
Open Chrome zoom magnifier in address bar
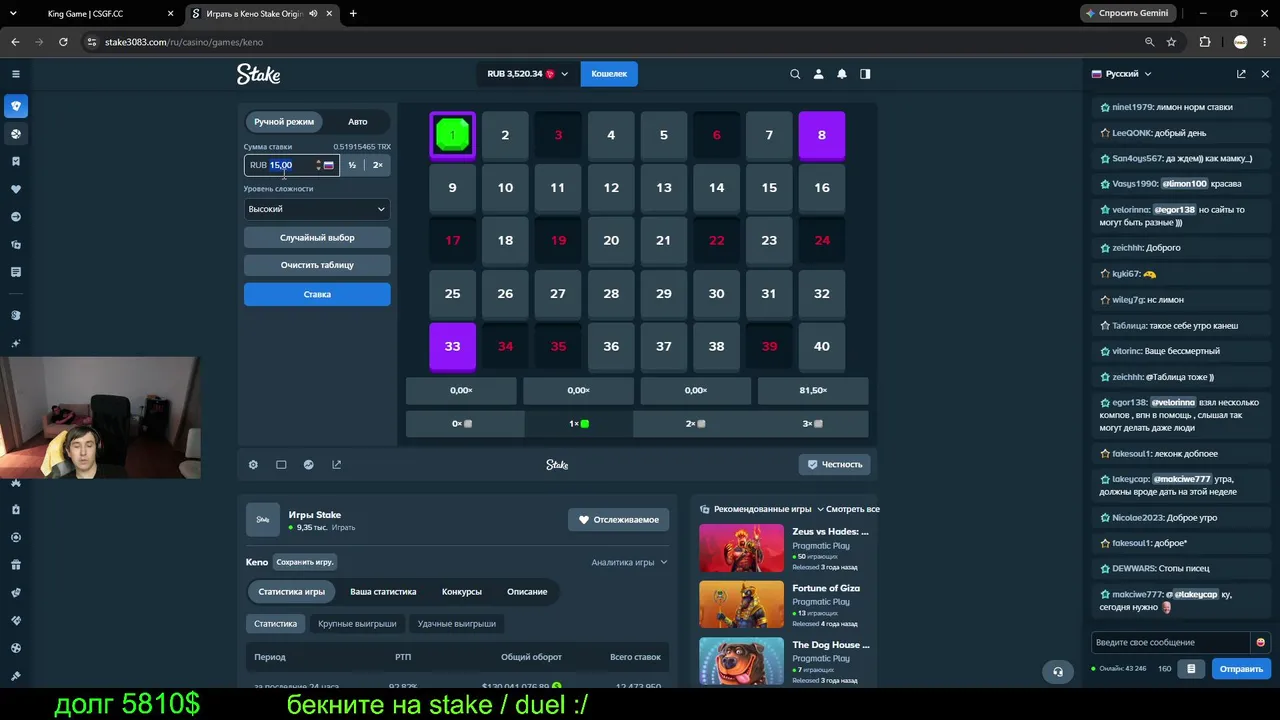(1149, 42)
